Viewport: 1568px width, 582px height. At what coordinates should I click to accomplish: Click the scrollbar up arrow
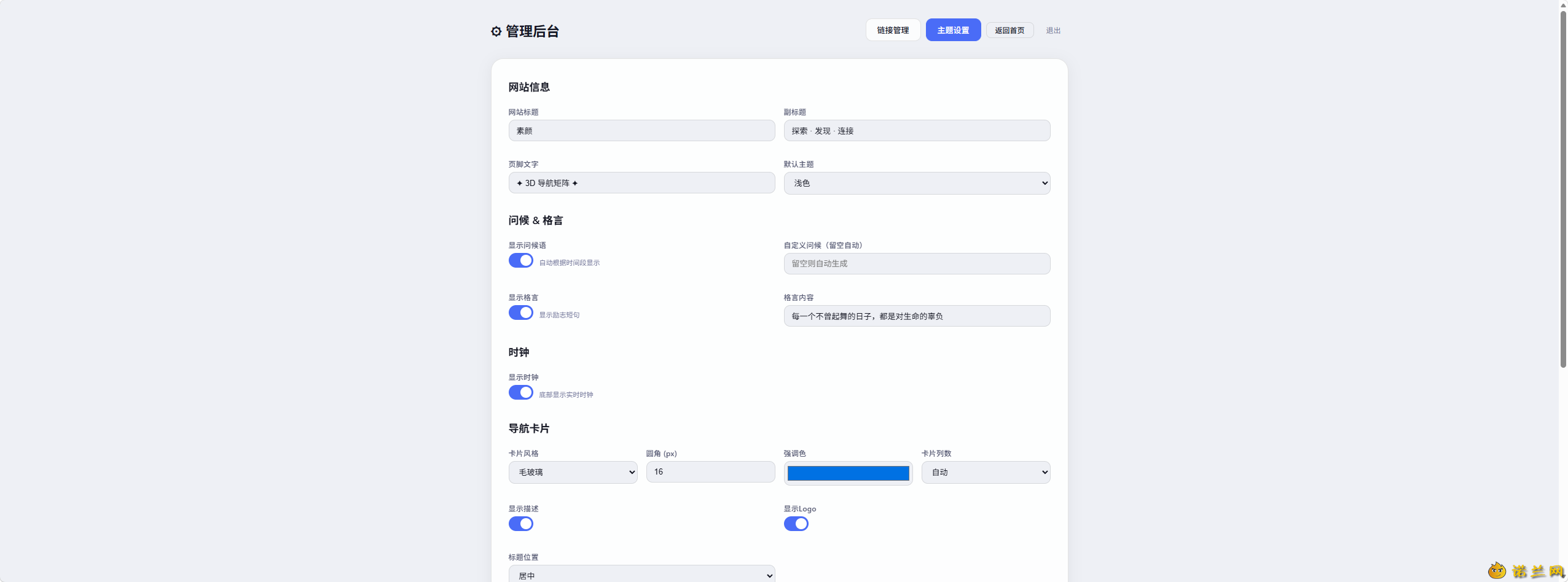(x=1563, y=5)
